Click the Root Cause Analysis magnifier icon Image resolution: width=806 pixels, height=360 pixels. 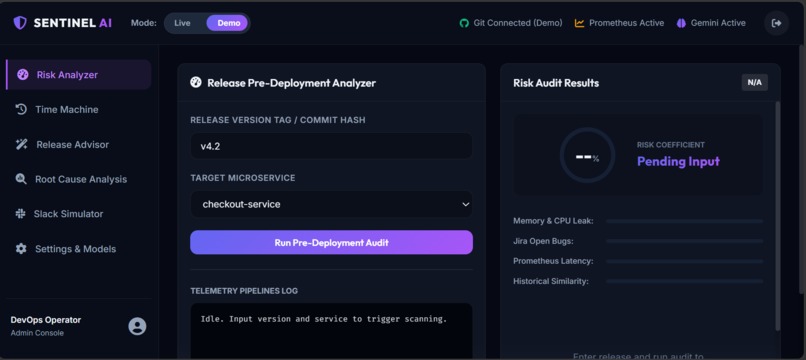[21, 179]
